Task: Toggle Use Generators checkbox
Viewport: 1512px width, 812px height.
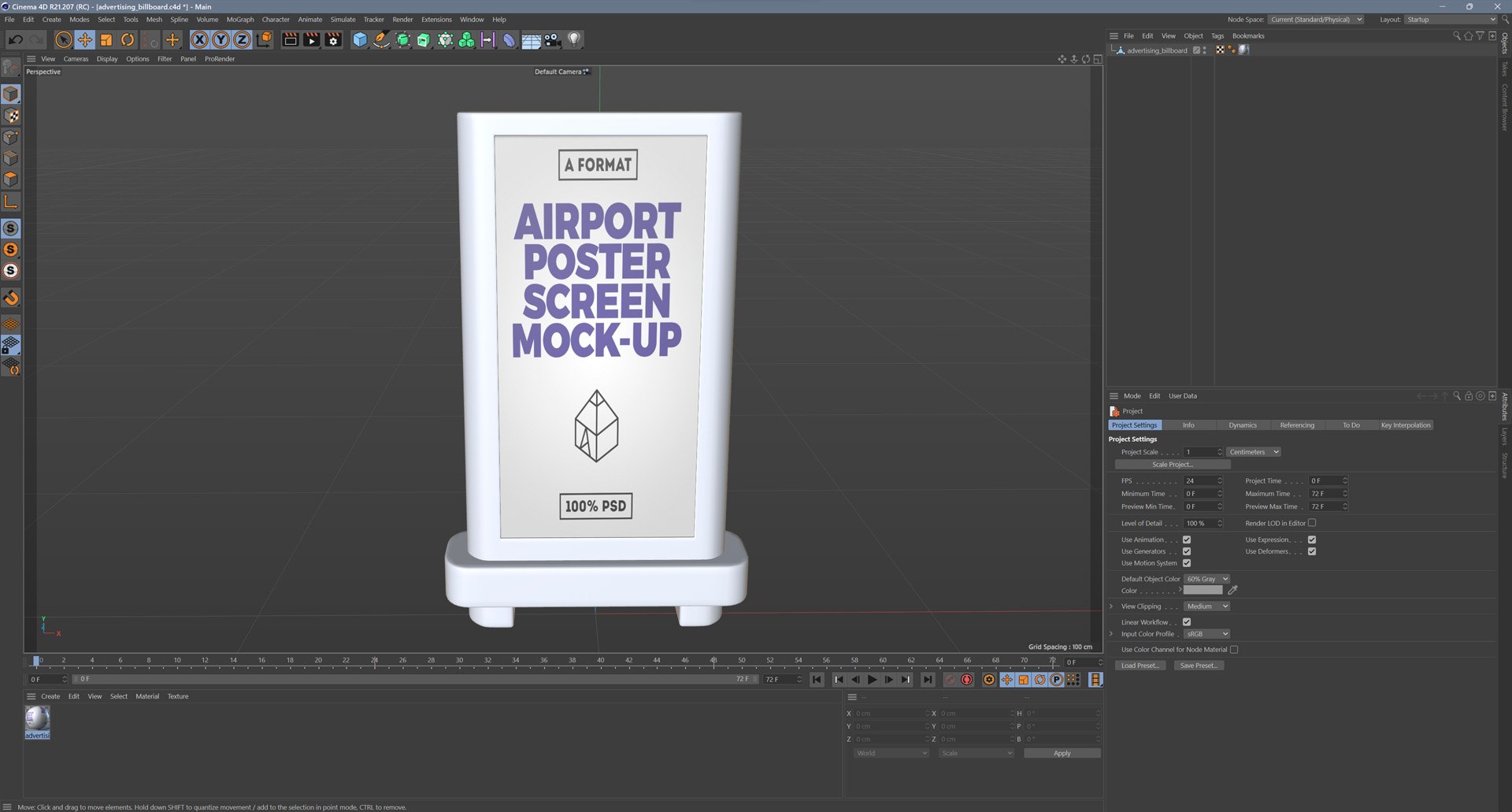Action: 1187,551
